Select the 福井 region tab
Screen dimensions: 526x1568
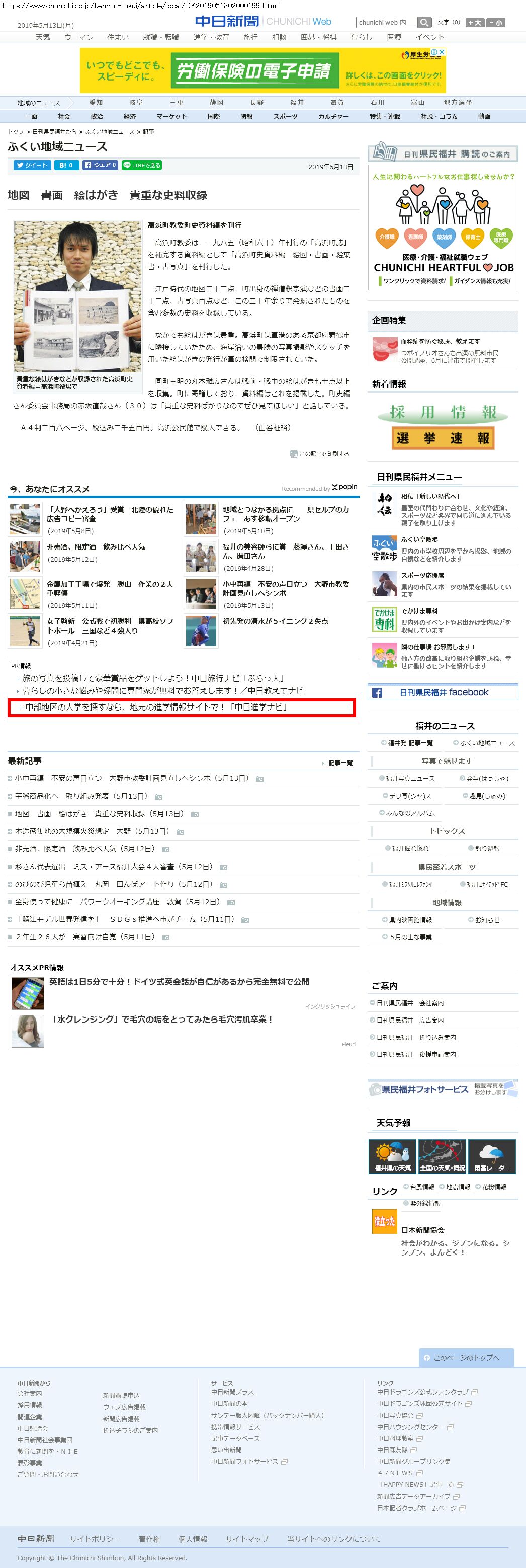tap(297, 102)
